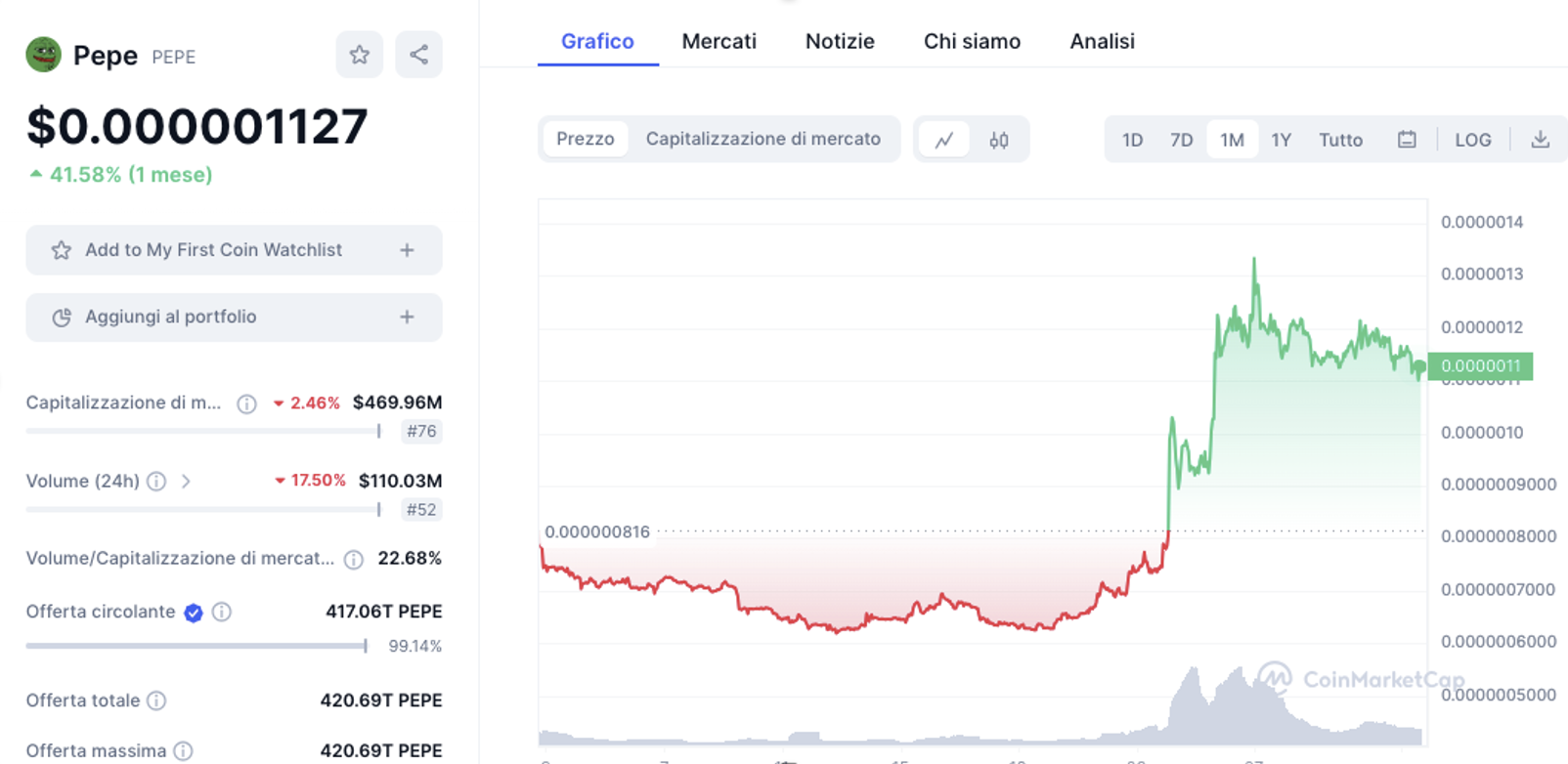The image size is (1568, 764).
Task: Click the 0.000000816 opening price label
Action: pyautogui.click(x=596, y=532)
